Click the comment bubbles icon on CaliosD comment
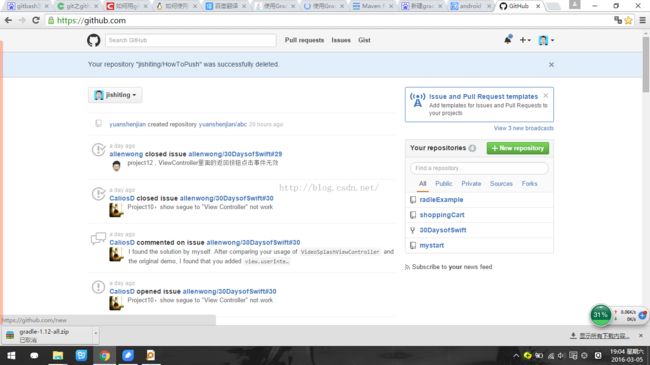This screenshot has width=650, height=365. pos(98,238)
